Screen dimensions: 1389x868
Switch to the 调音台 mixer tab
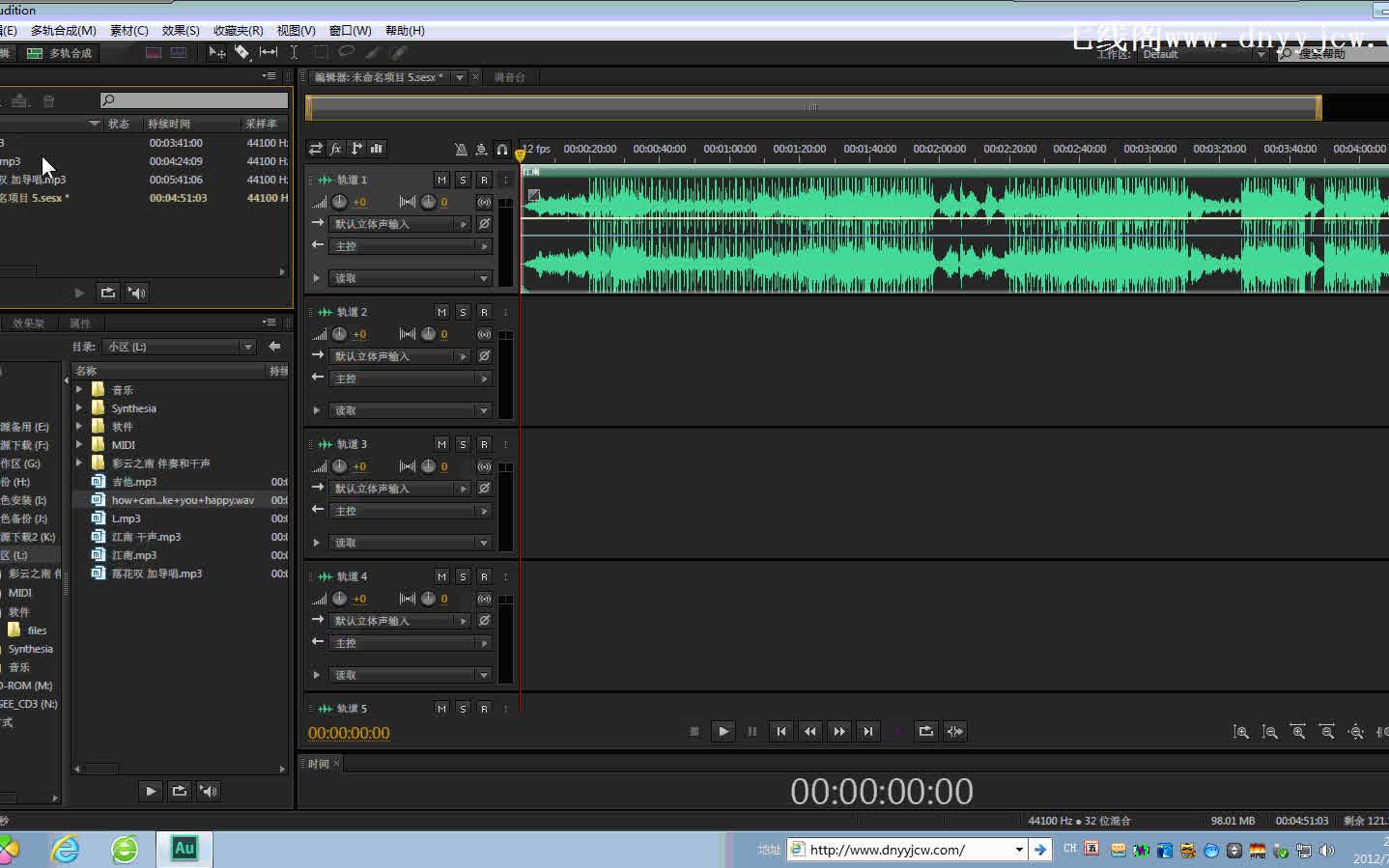click(510, 77)
